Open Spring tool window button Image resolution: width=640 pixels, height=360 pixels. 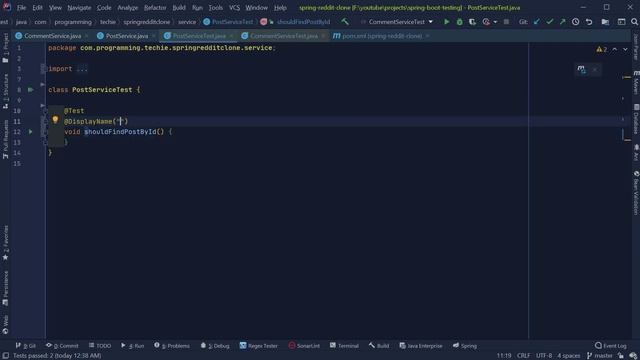tap(465, 346)
